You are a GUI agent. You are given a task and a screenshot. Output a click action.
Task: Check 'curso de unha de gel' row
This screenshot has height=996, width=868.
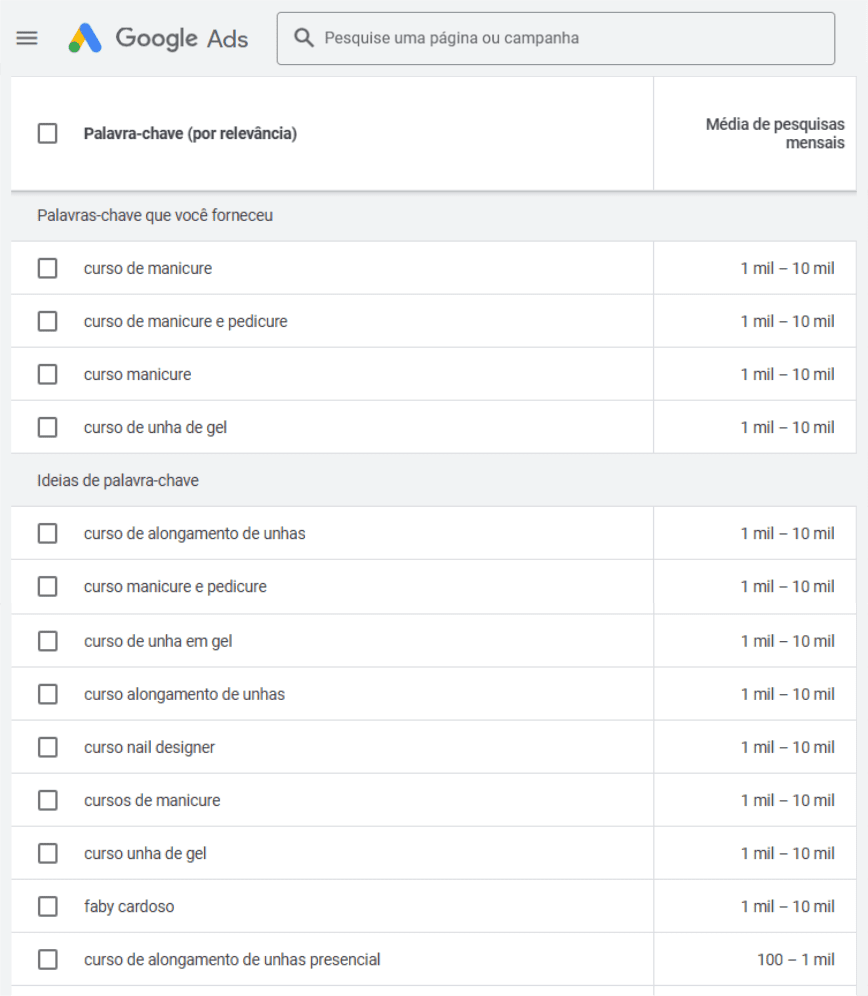tap(47, 427)
